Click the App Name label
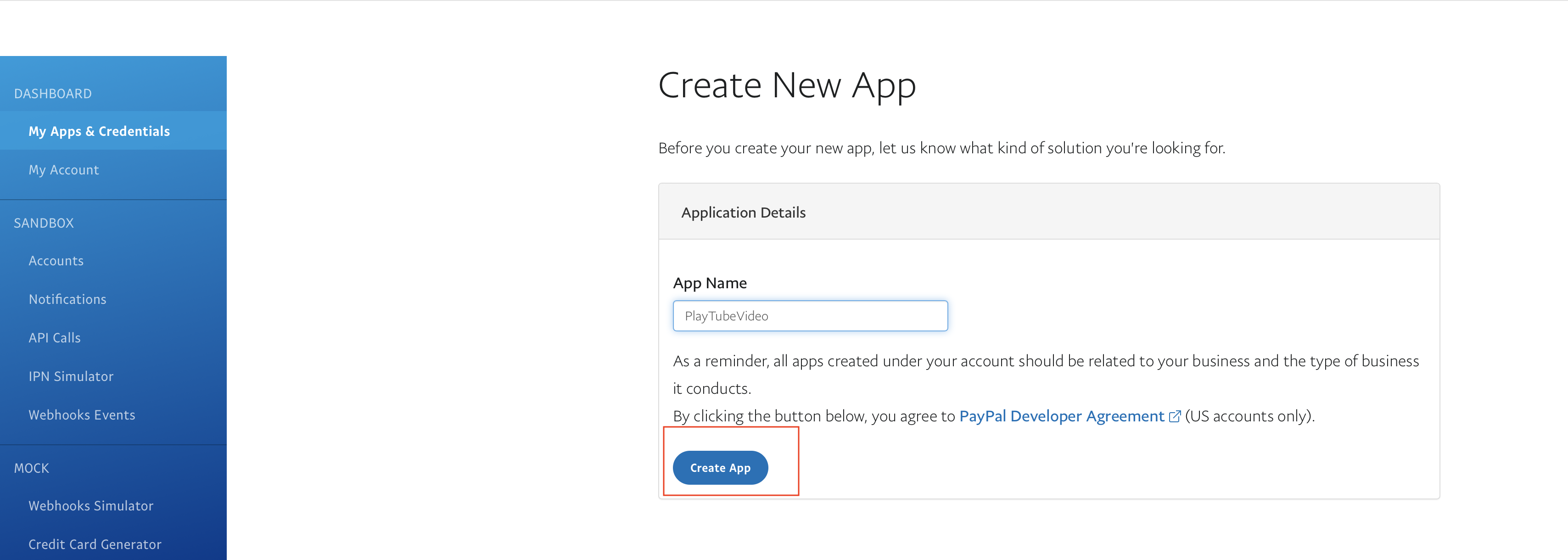The height and width of the screenshot is (560, 1568). click(710, 283)
